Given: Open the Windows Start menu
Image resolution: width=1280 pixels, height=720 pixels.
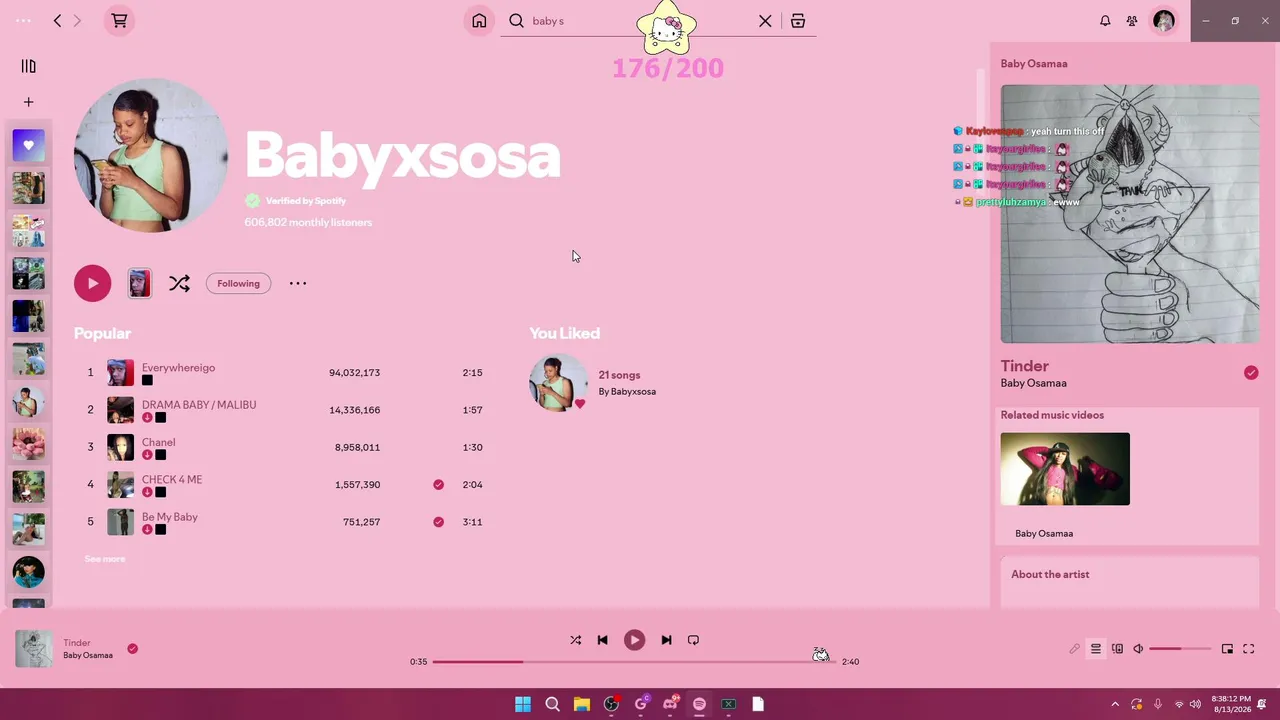Looking at the screenshot, I should (523, 704).
